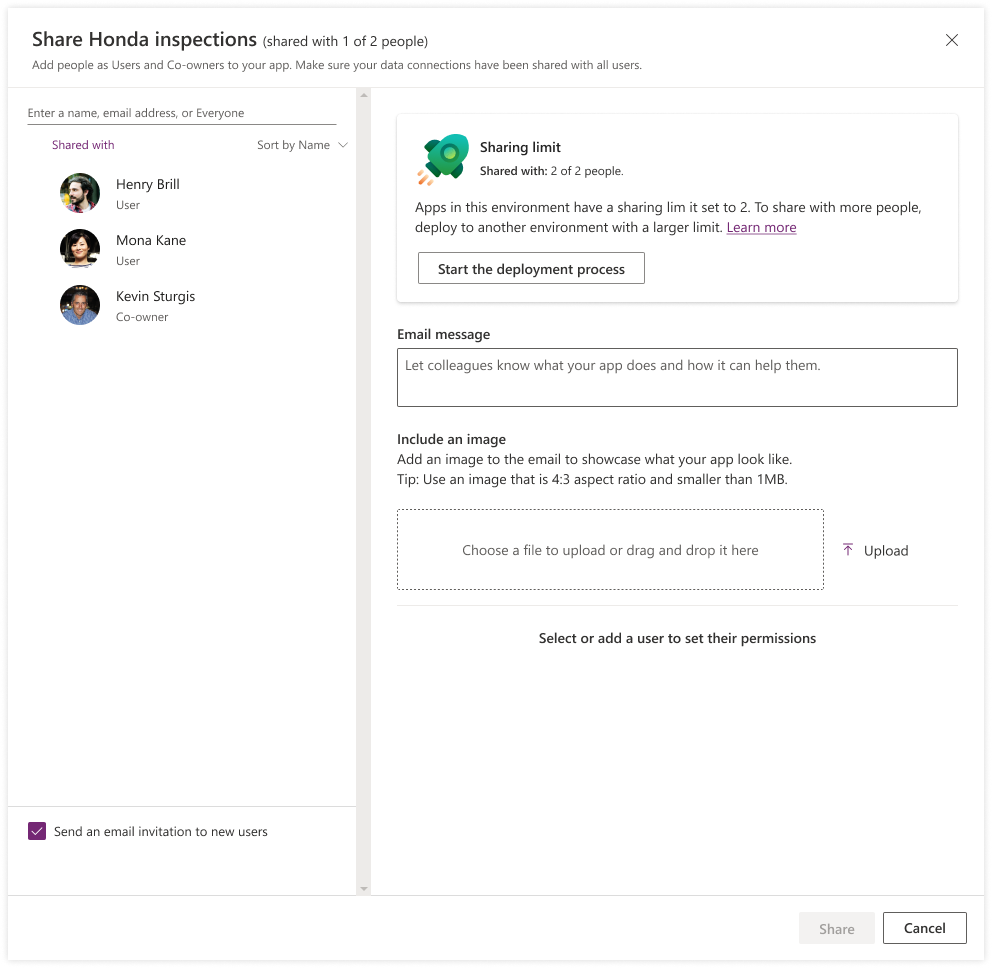Screen dimensions: 992x968
Task: Click the Share button
Action: (836, 928)
